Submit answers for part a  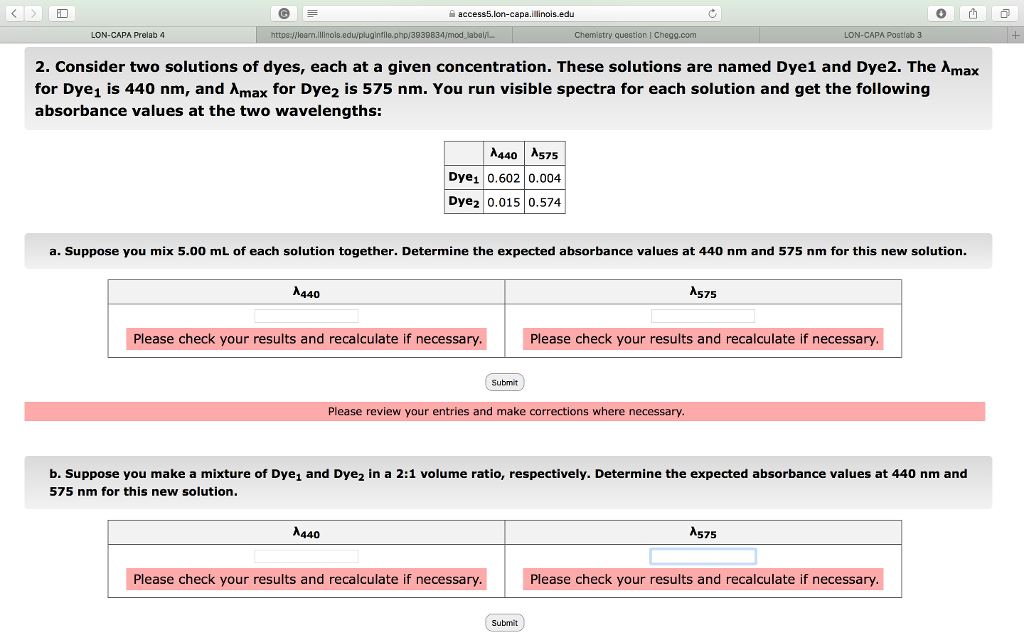tap(504, 382)
